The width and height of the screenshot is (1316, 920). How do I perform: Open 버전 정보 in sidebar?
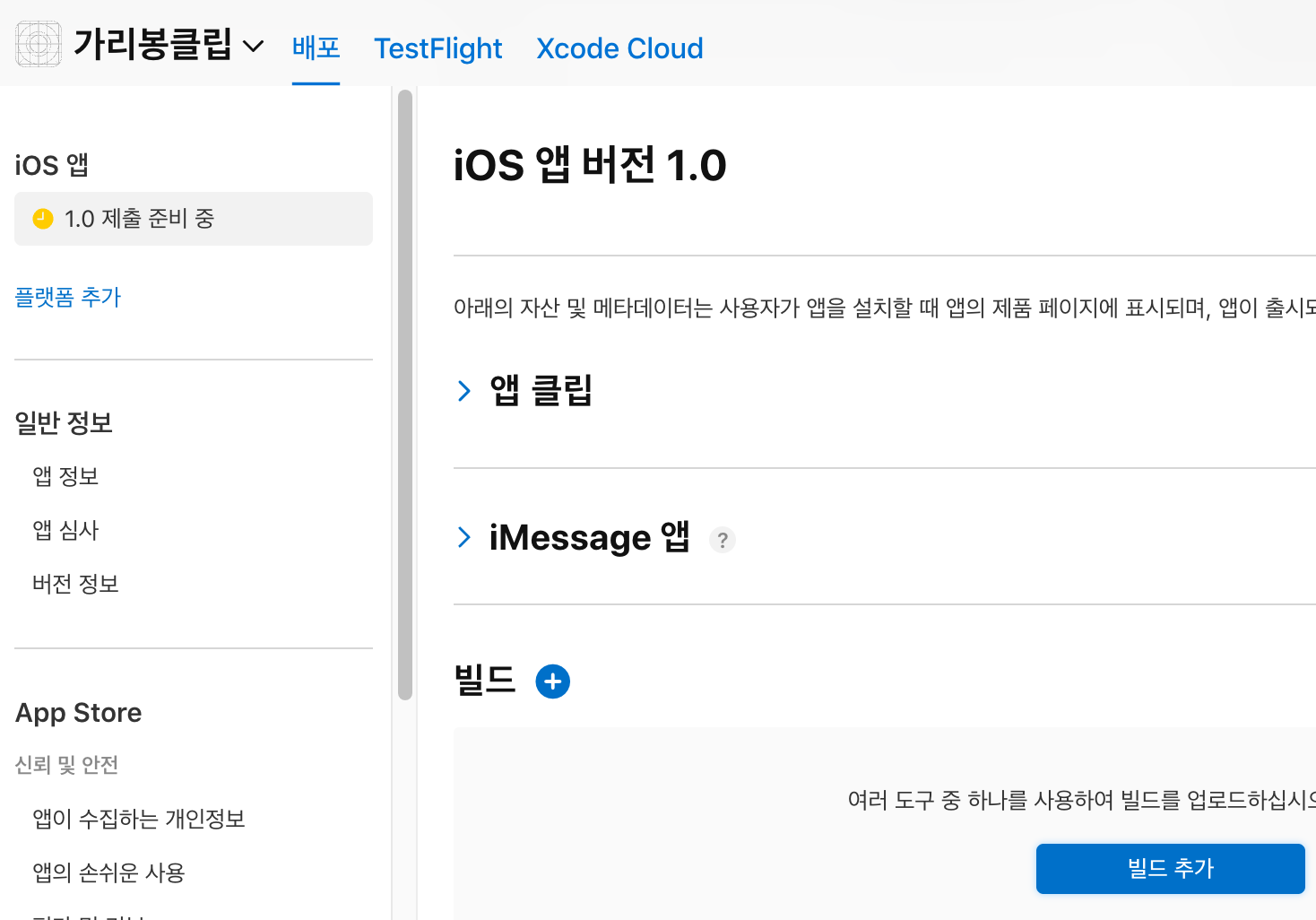(x=75, y=584)
